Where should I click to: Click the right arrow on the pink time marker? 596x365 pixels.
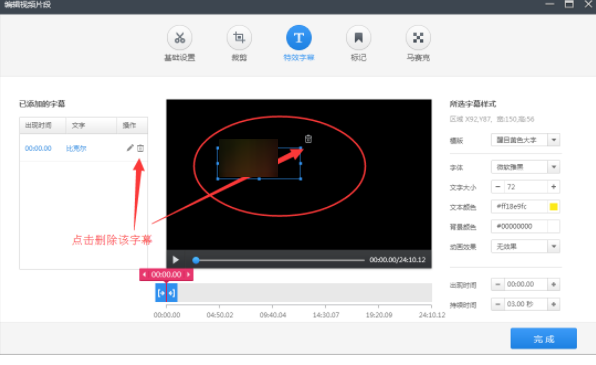(188, 275)
